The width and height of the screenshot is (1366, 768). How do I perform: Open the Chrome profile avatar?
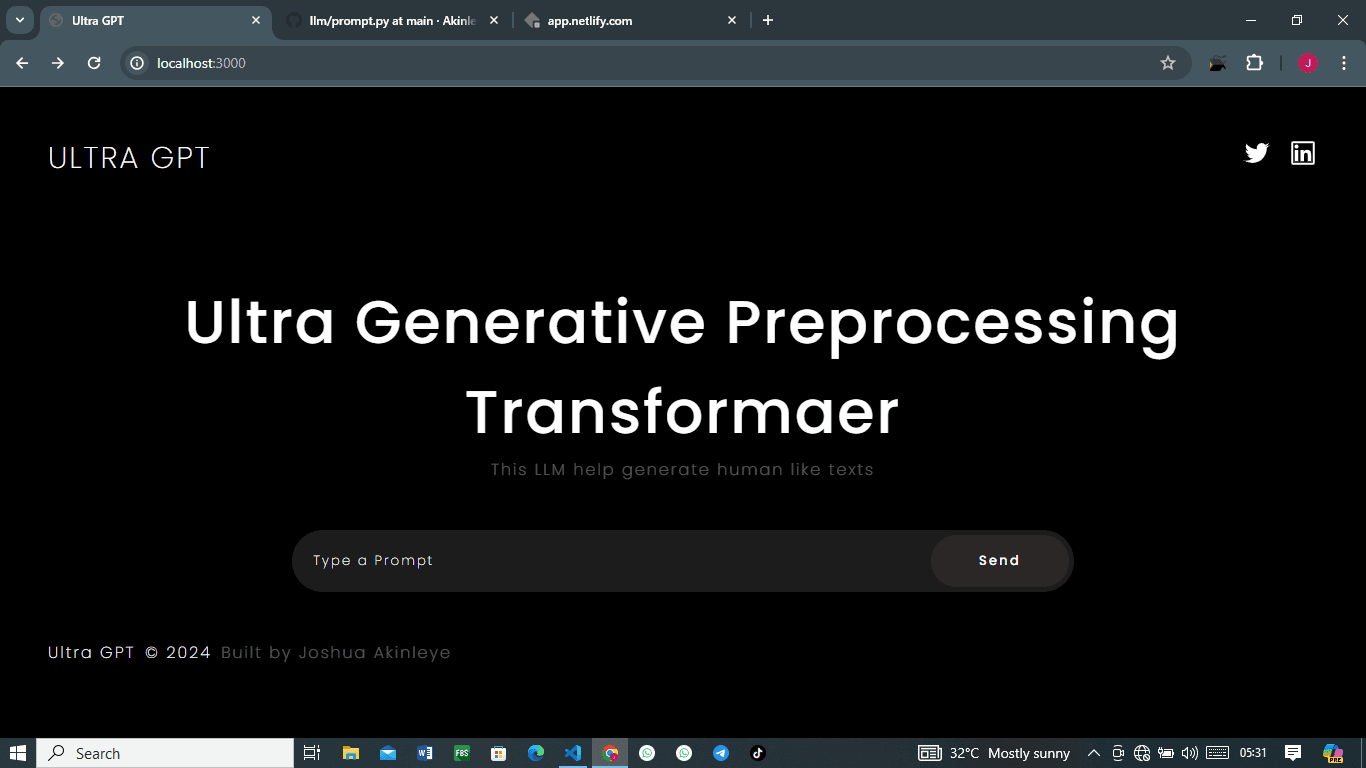coord(1308,63)
